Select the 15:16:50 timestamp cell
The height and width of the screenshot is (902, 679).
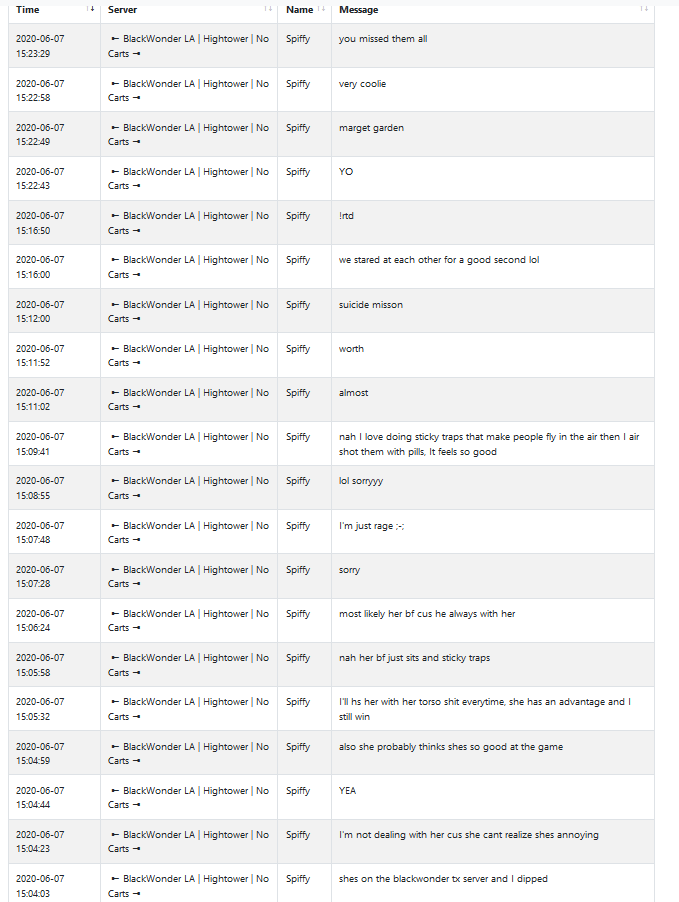54,223
